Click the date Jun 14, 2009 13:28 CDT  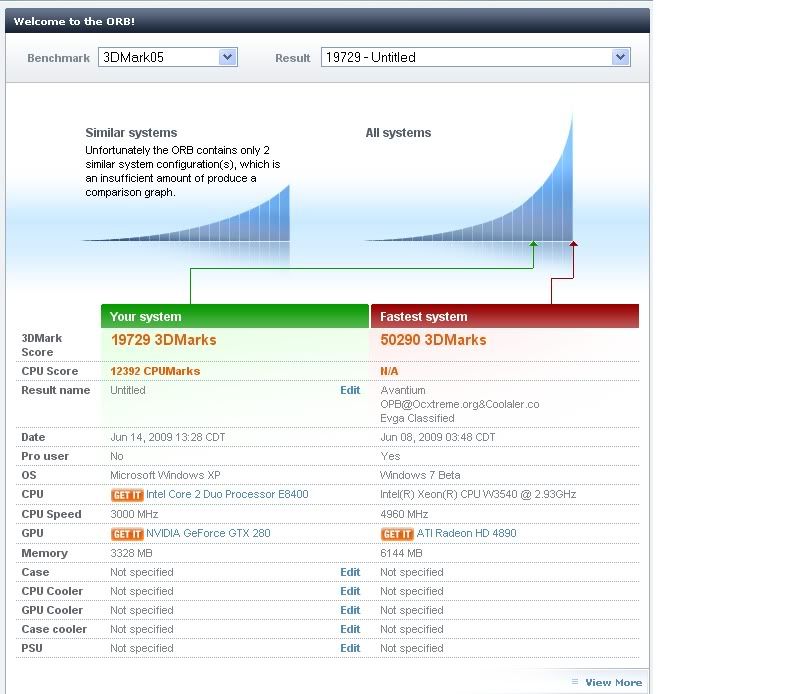168,437
